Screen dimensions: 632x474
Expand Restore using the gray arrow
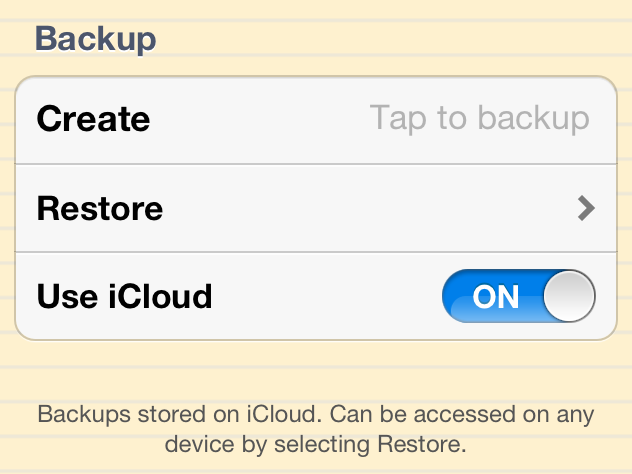(x=587, y=208)
